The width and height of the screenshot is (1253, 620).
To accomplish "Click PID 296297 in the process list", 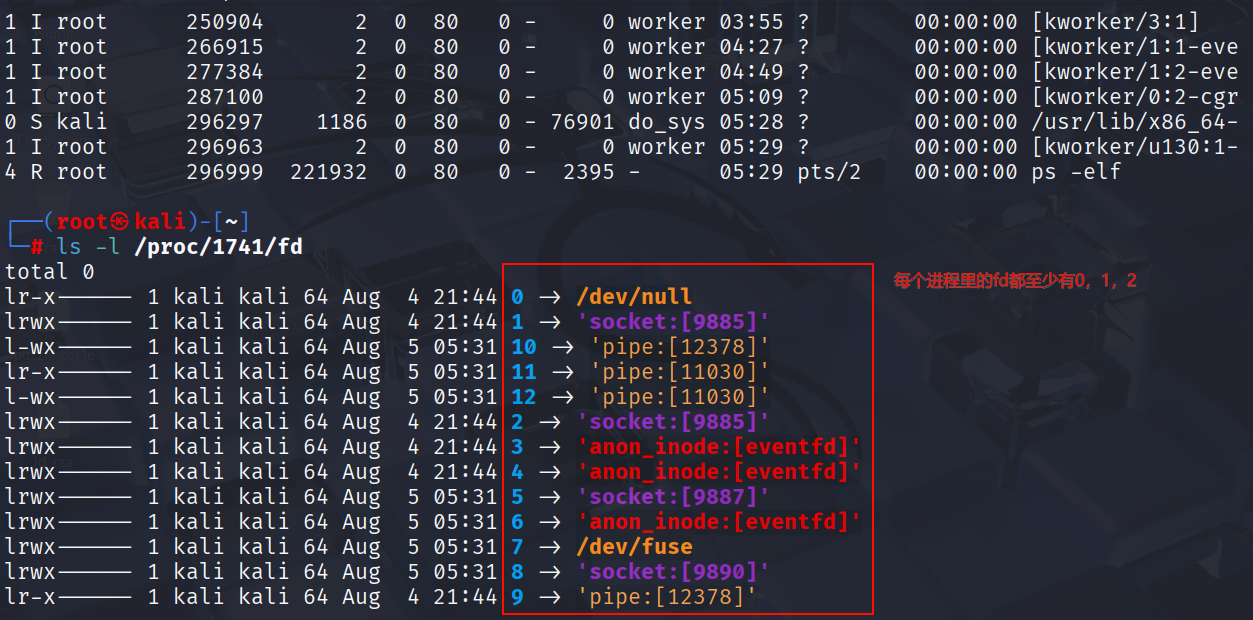I will coord(224,122).
